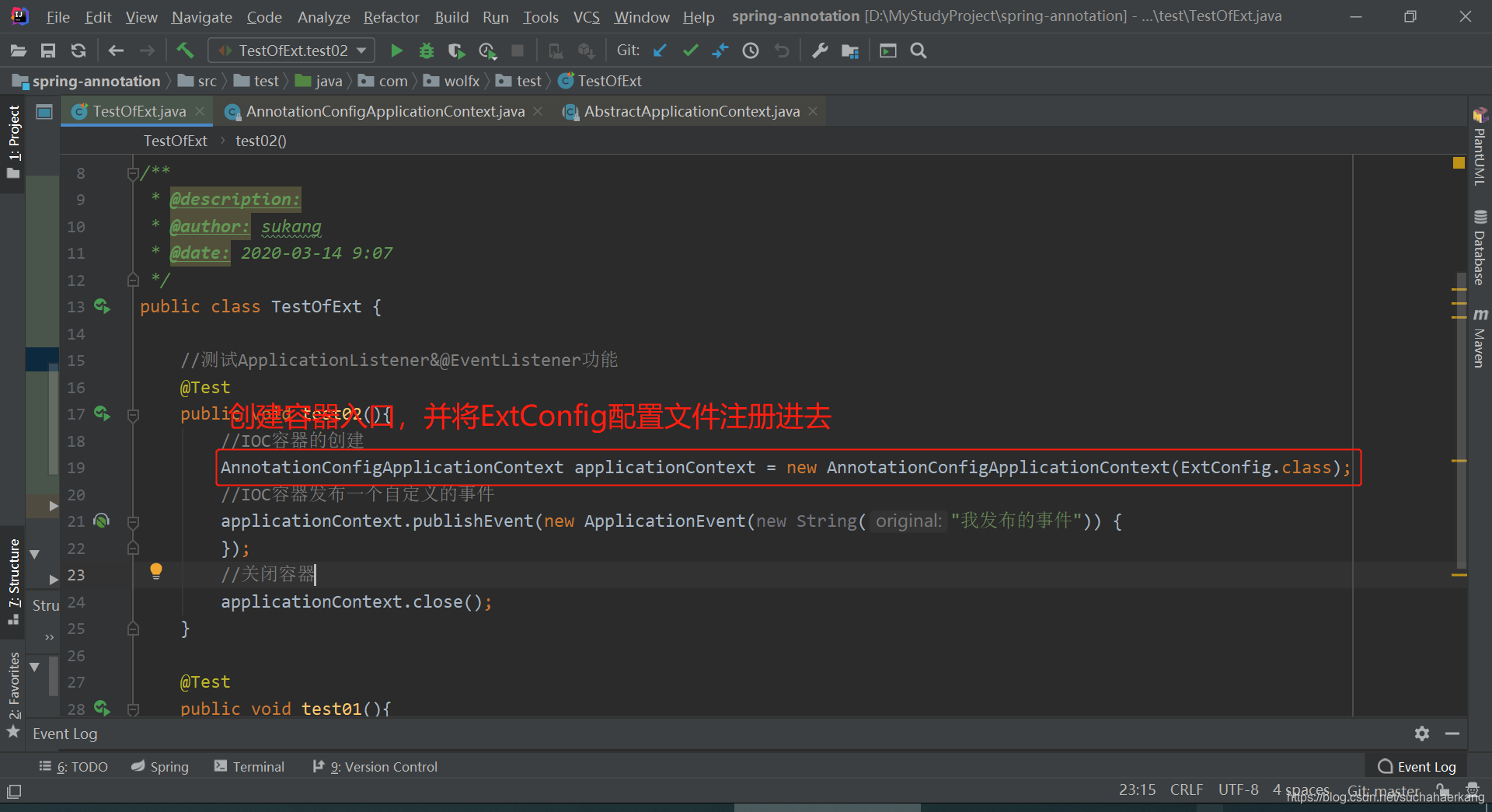The height and width of the screenshot is (812, 1492).
Task: Click the search magnifier icon
Action: point(919,51)
